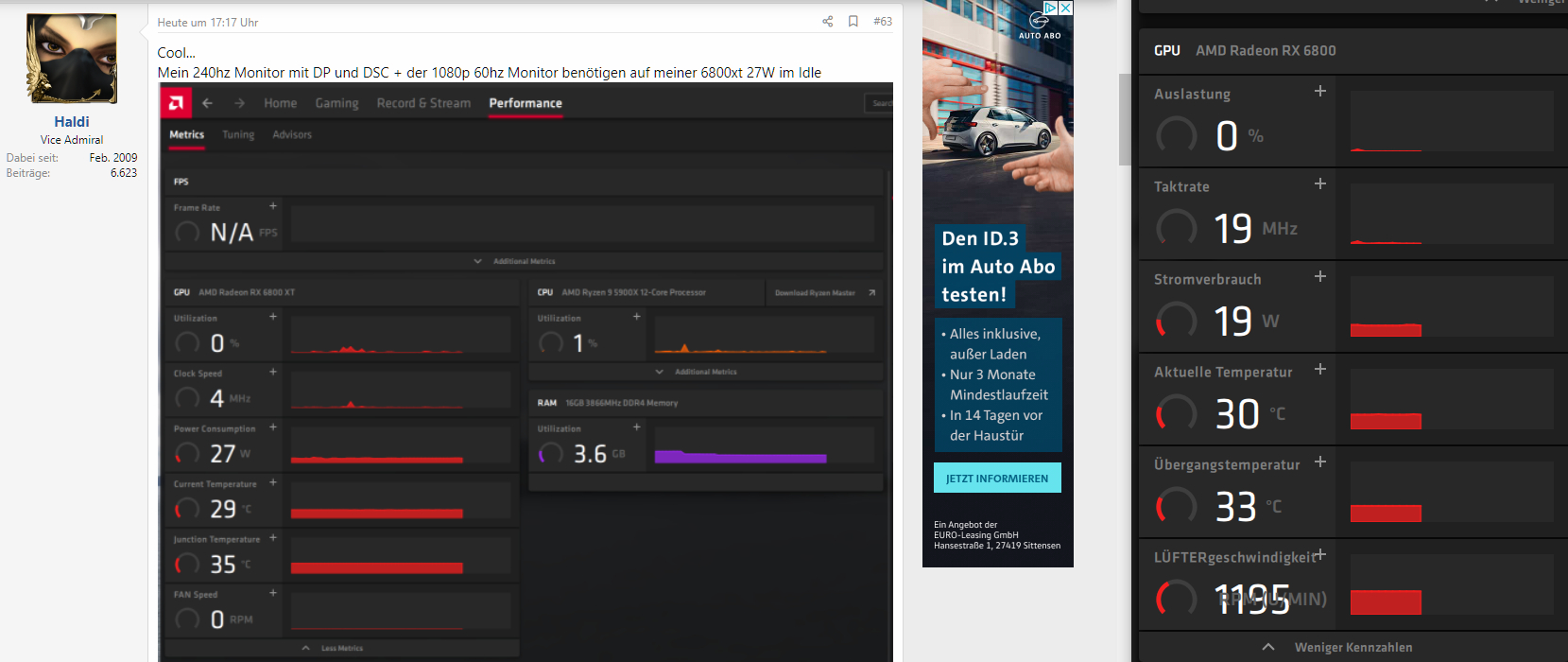Click the Aktuelle Temperatur 30 °C gauge ring
1568x662 pixels.
pyautogui.click(x=1177, y=414)
